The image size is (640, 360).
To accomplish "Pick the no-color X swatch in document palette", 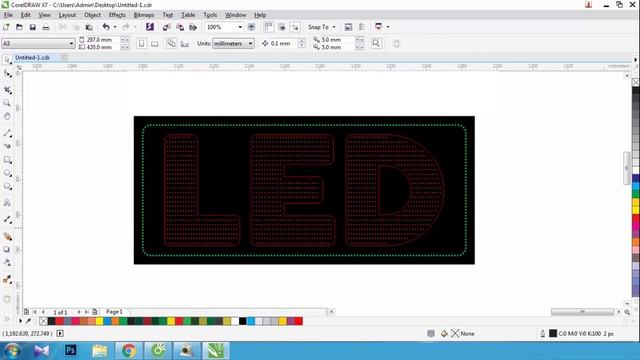I will point(43,321).
